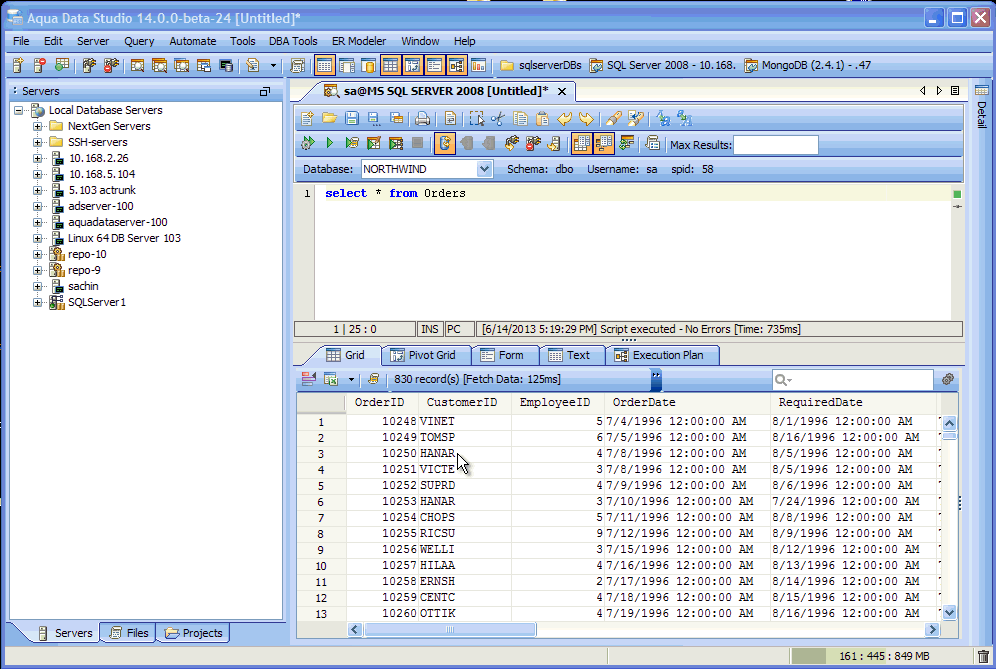Expand the 10.168.2.26 server node

[x=37, y=158]
